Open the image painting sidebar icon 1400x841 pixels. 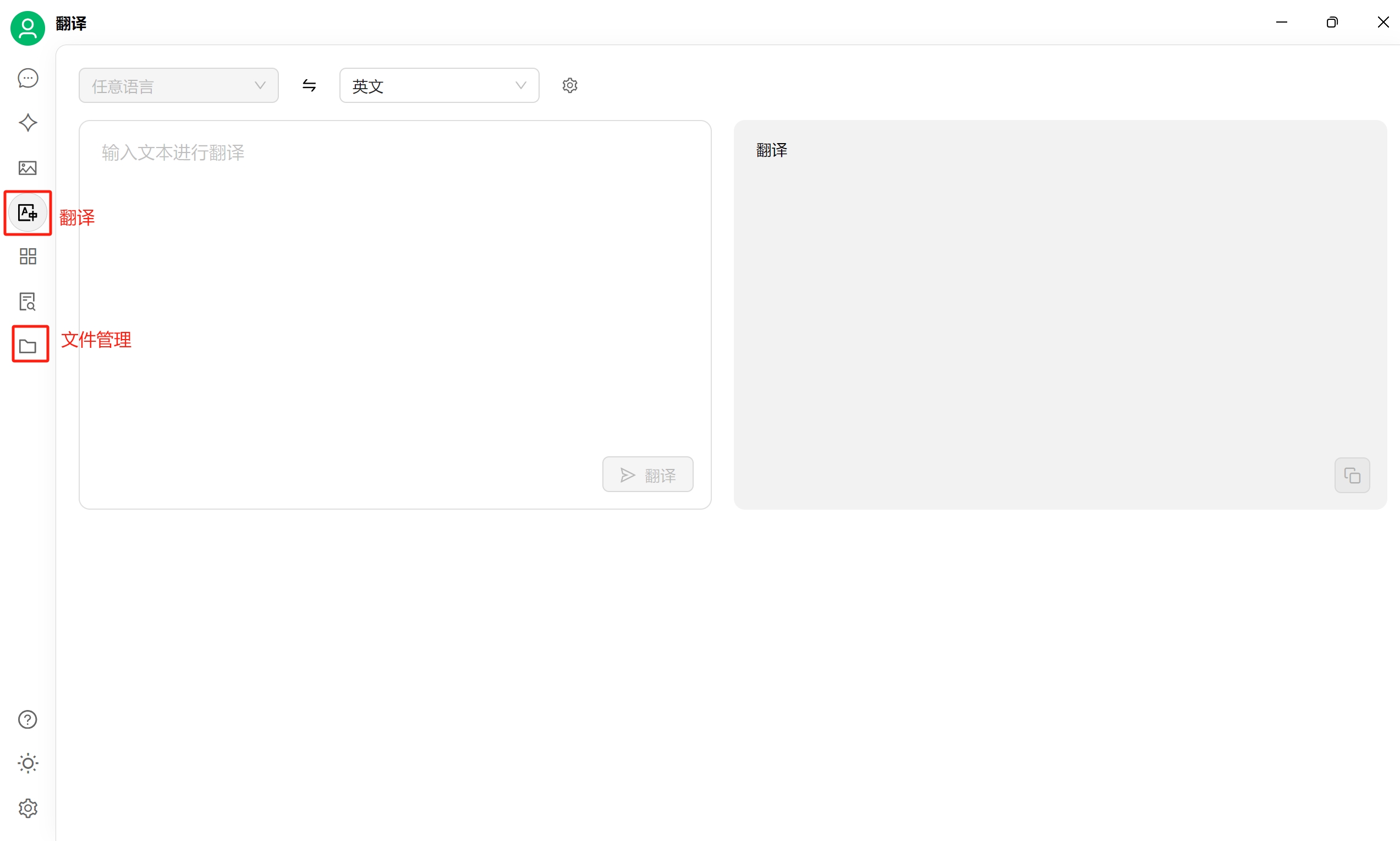tap(28, 168)
